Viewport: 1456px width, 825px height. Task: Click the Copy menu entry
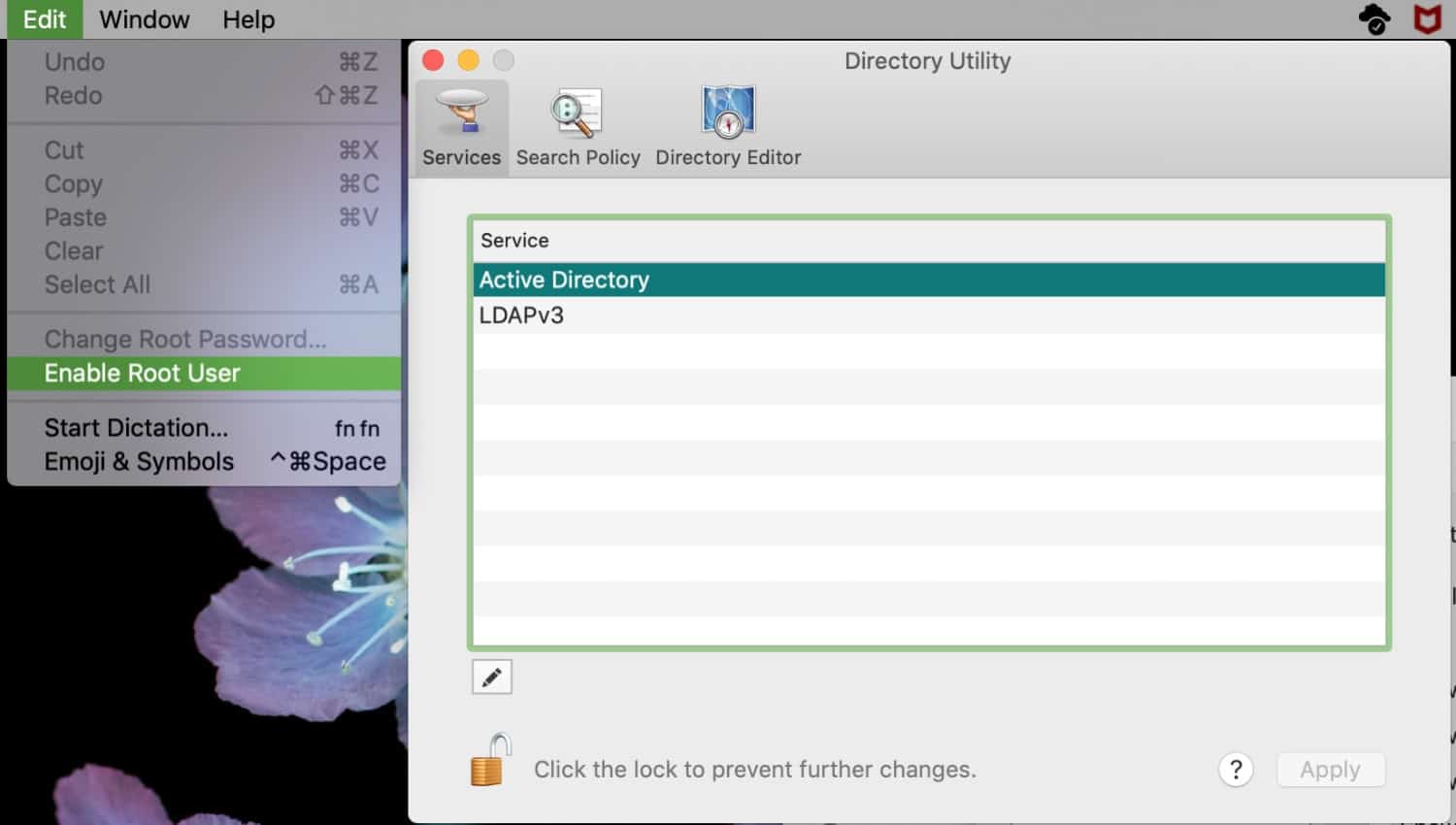(x=204, y=183)
